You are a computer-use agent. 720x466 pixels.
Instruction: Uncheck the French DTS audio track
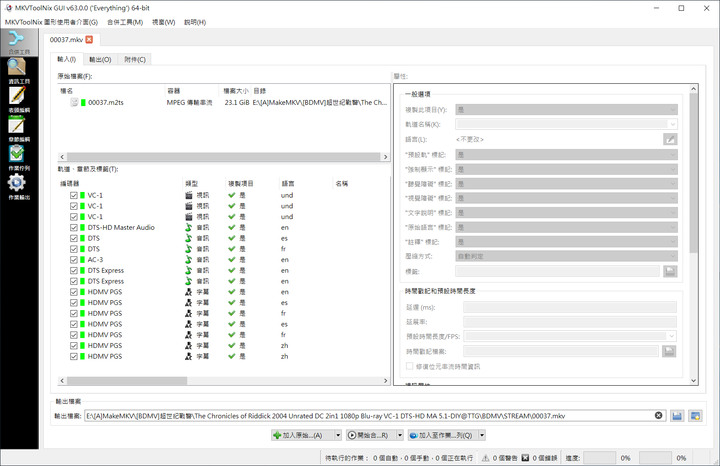coord(74,249)
